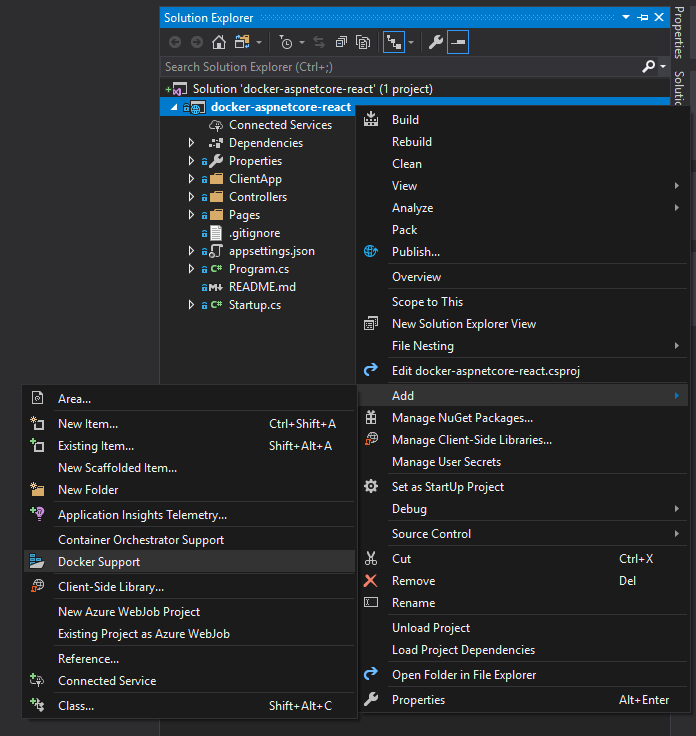Open the Analyze submenu
Viewport: 696px width, 736px height.
tap(522, 208)
